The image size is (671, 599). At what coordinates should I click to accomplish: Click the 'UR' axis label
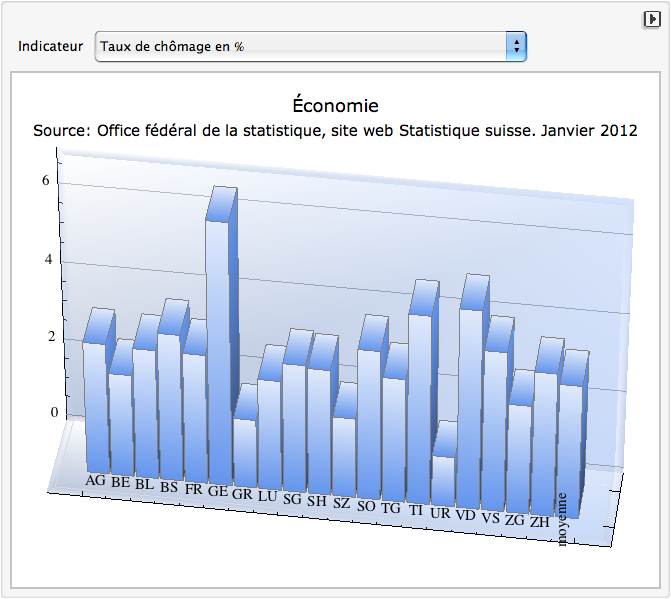tap(440, 513)
